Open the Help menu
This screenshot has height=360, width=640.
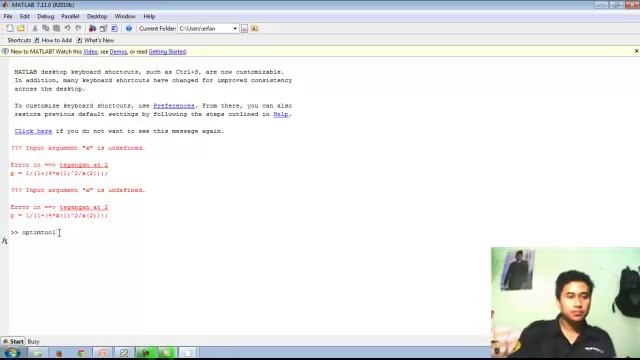(149, 16)
